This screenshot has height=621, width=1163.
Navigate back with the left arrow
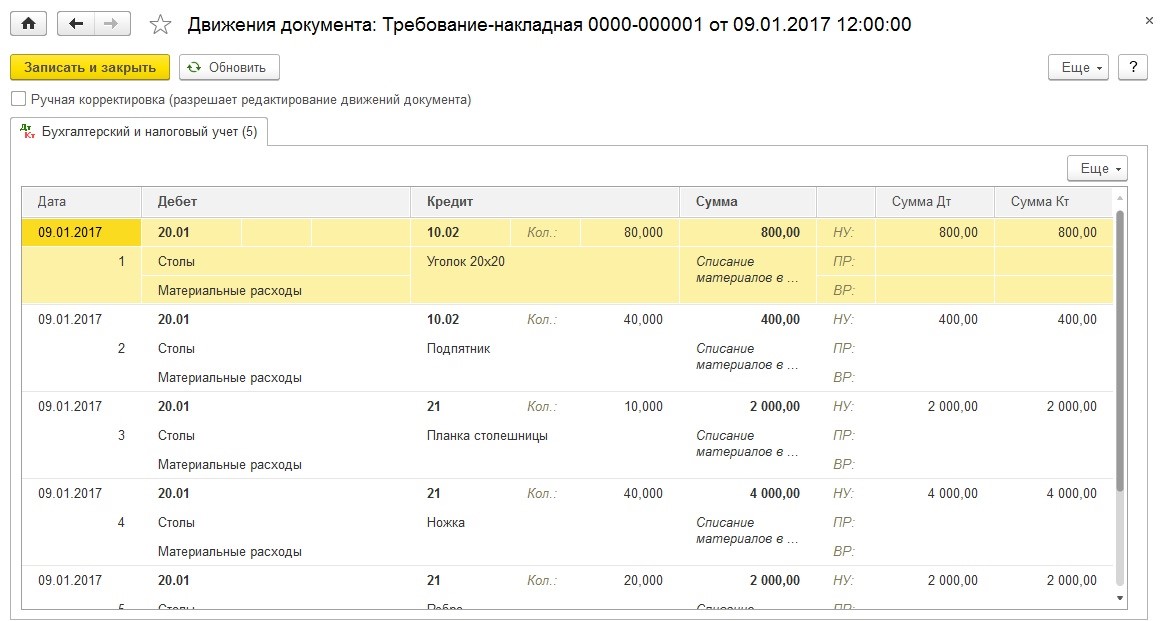pos(75,24)
